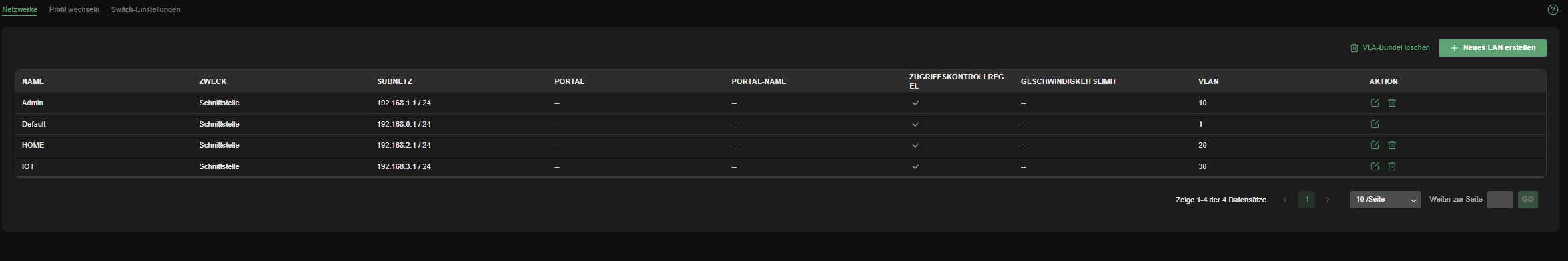Open the help question mark icon
1568x261 pixels.
[1553, 10]
